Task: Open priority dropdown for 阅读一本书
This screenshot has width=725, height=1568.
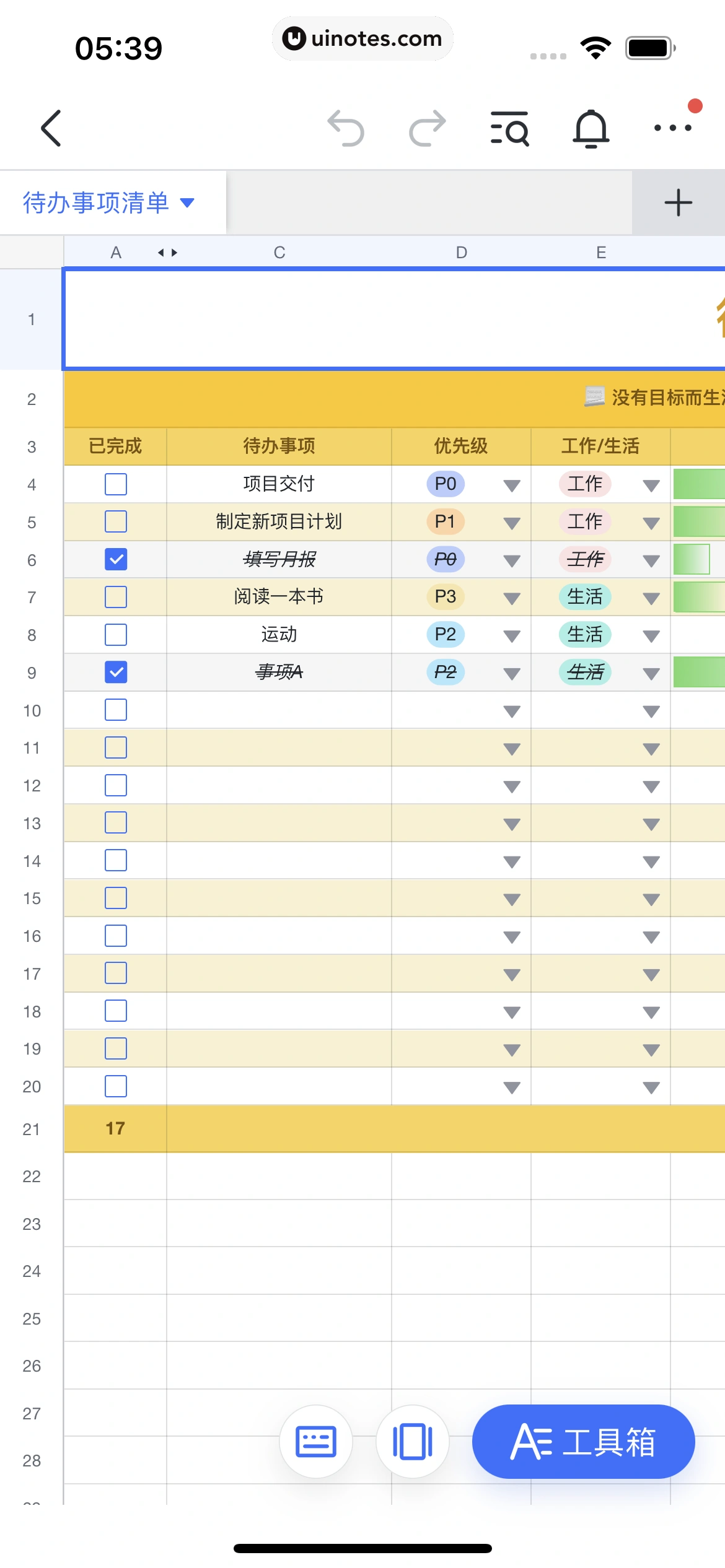Action: pos(512,599)
